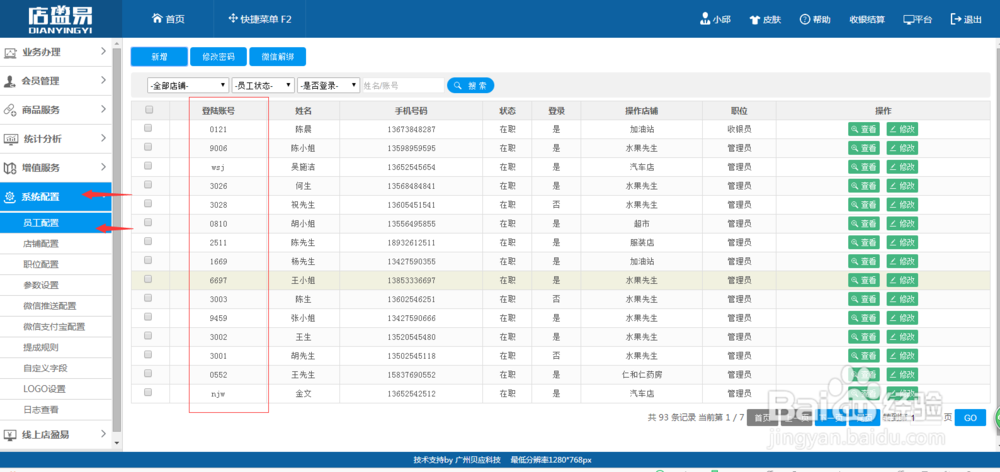
Task: Click 修改 for account 2511
Action: 902,242
